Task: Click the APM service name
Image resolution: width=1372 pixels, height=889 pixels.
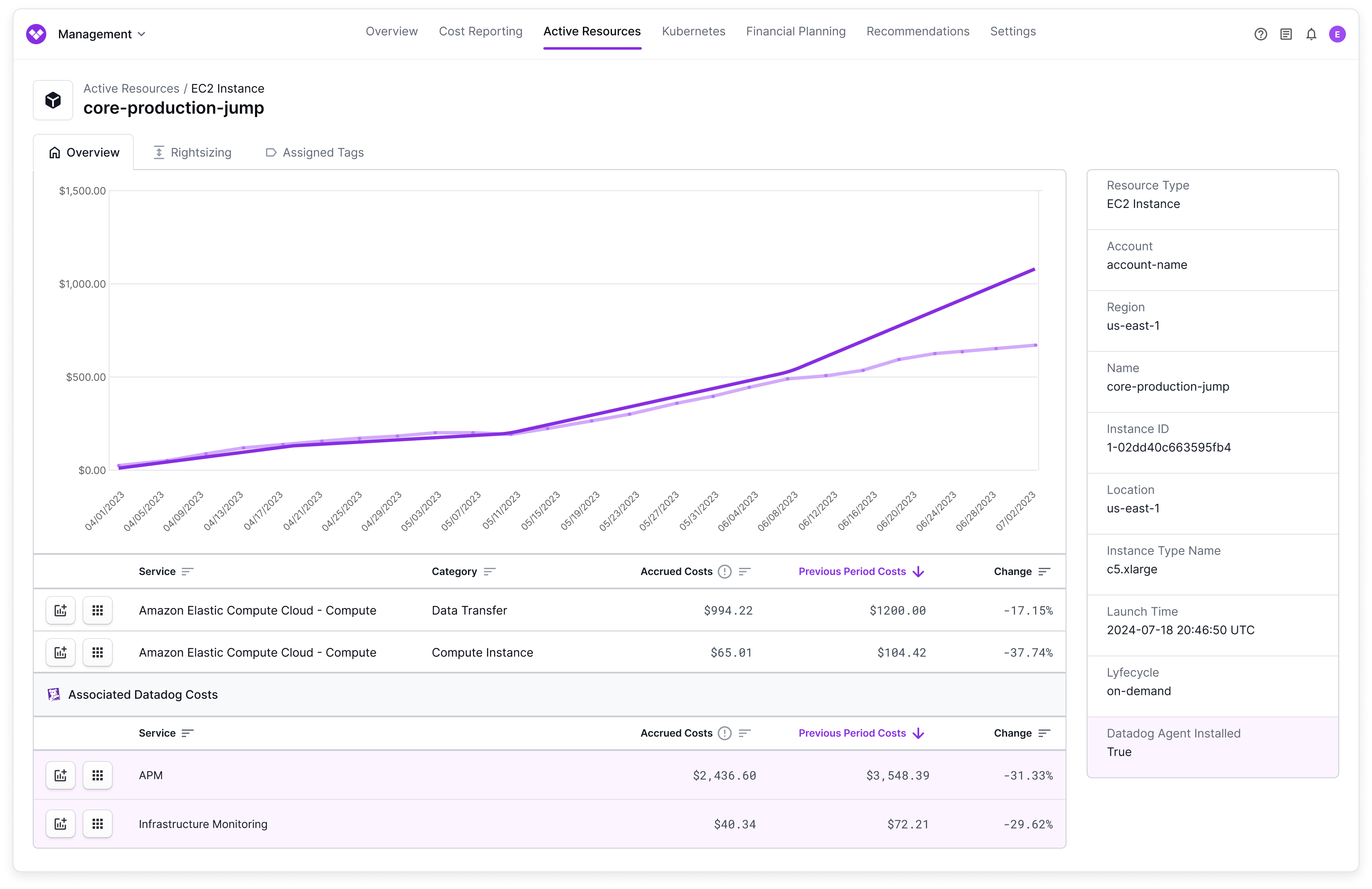Action: (x=151, y=775)
